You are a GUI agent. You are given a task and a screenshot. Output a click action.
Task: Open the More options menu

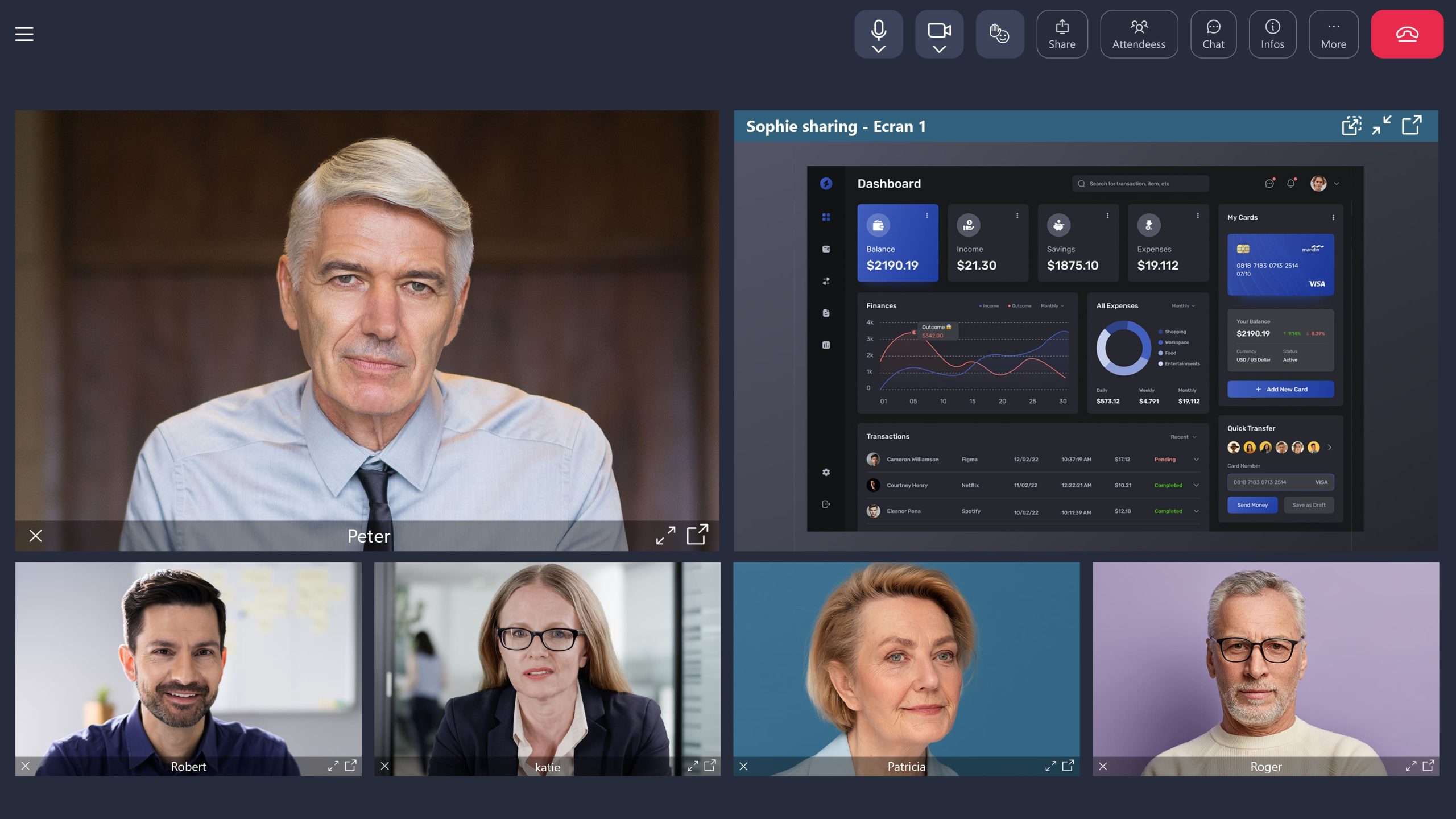(x=1333, y=34)
